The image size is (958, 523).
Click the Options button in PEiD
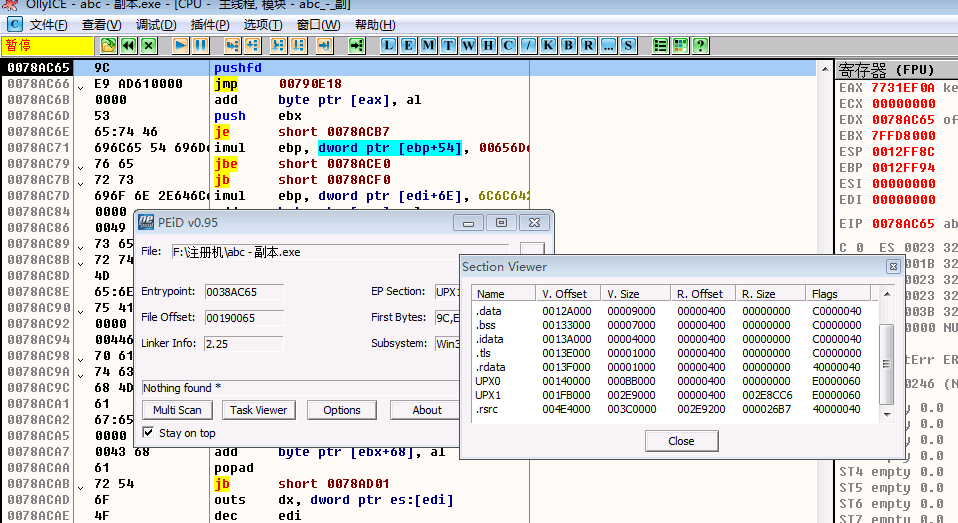coord(342,410)
